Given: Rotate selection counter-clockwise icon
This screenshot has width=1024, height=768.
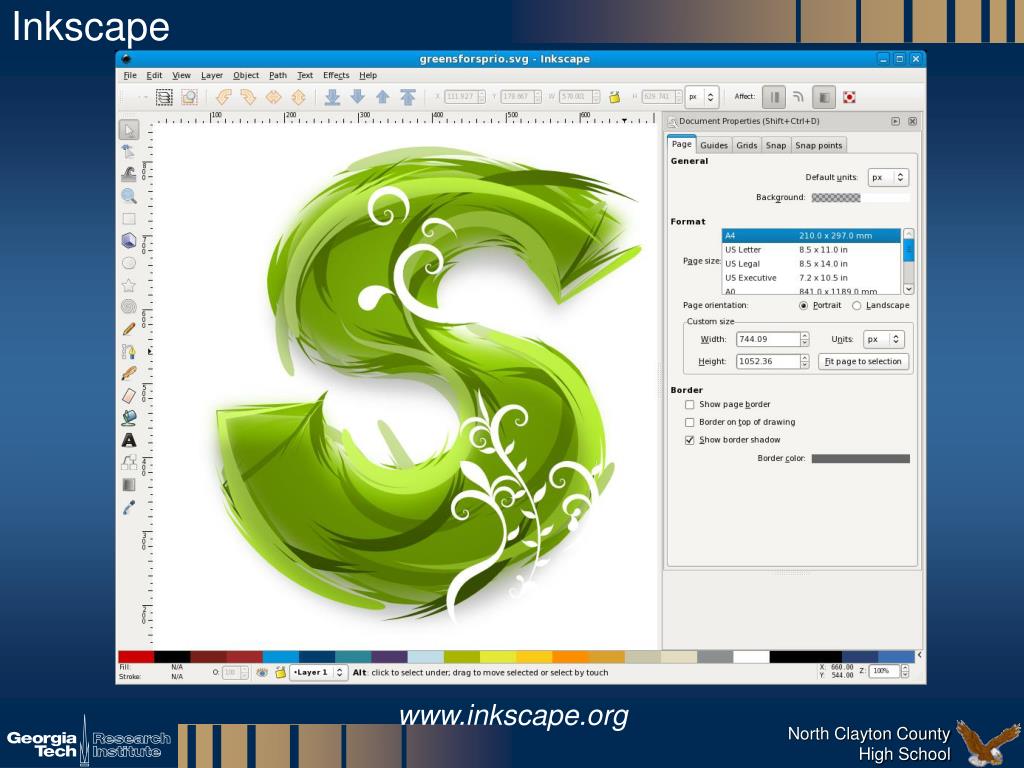Looking at the screenshot, I should pos(223,97).
